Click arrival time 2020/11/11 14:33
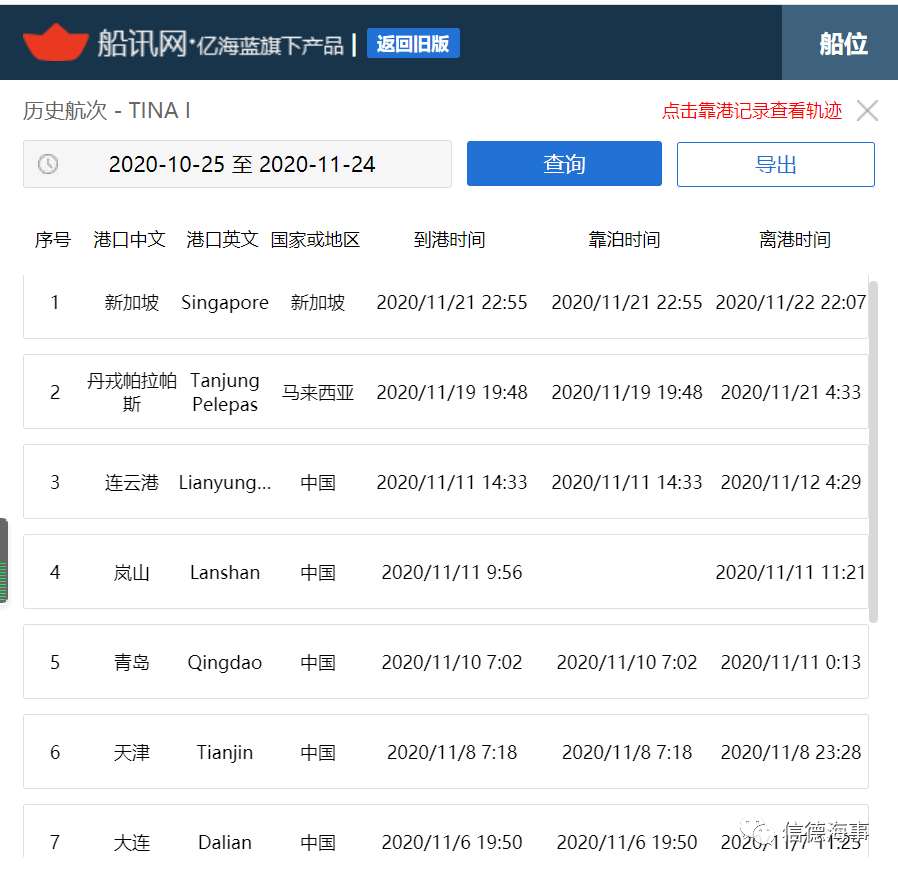The height and width of the screenshot is (871, 898). pyautogui.click(x=452, y=482)
